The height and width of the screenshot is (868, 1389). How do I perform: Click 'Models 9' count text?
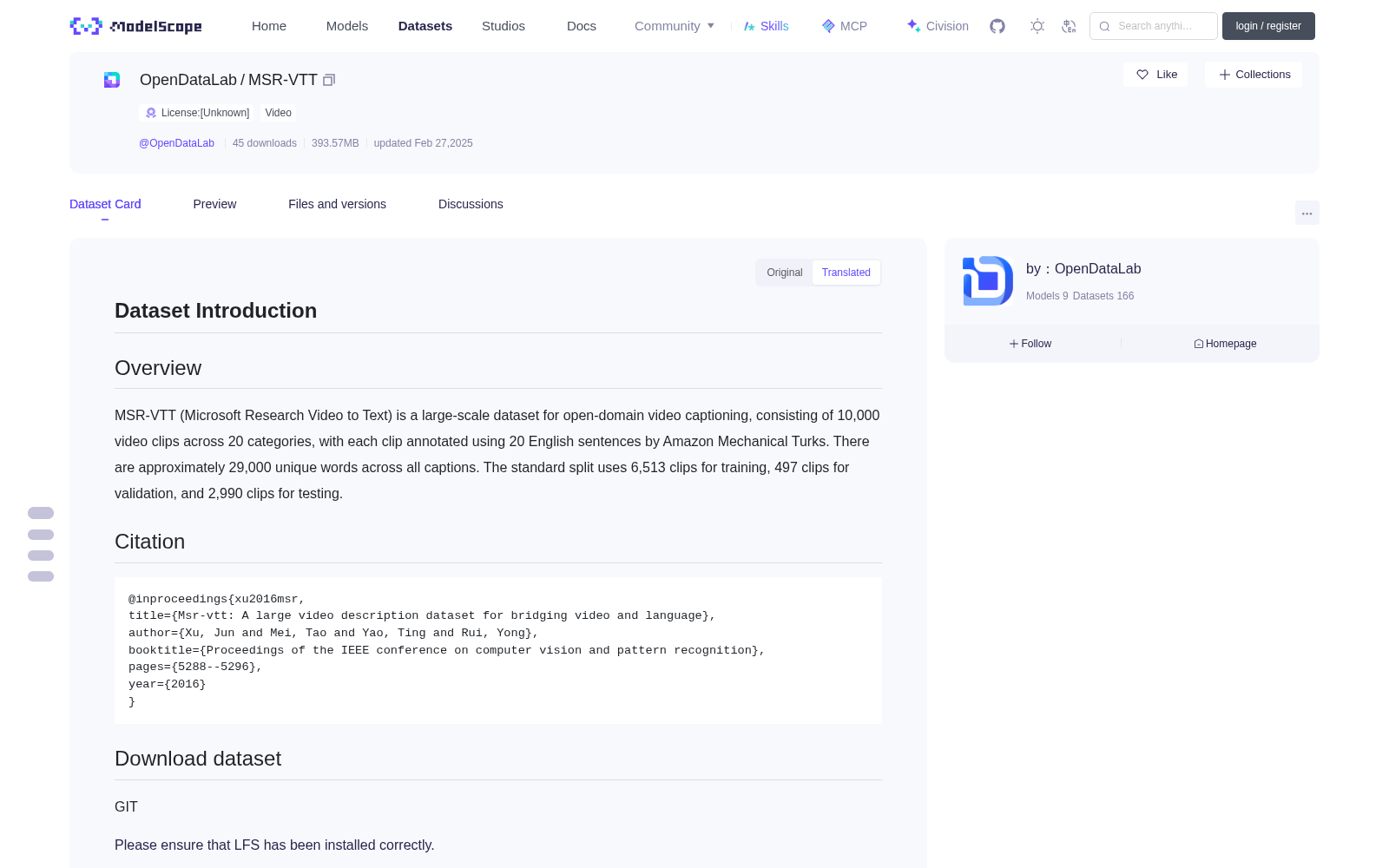tap(1047, 296)
